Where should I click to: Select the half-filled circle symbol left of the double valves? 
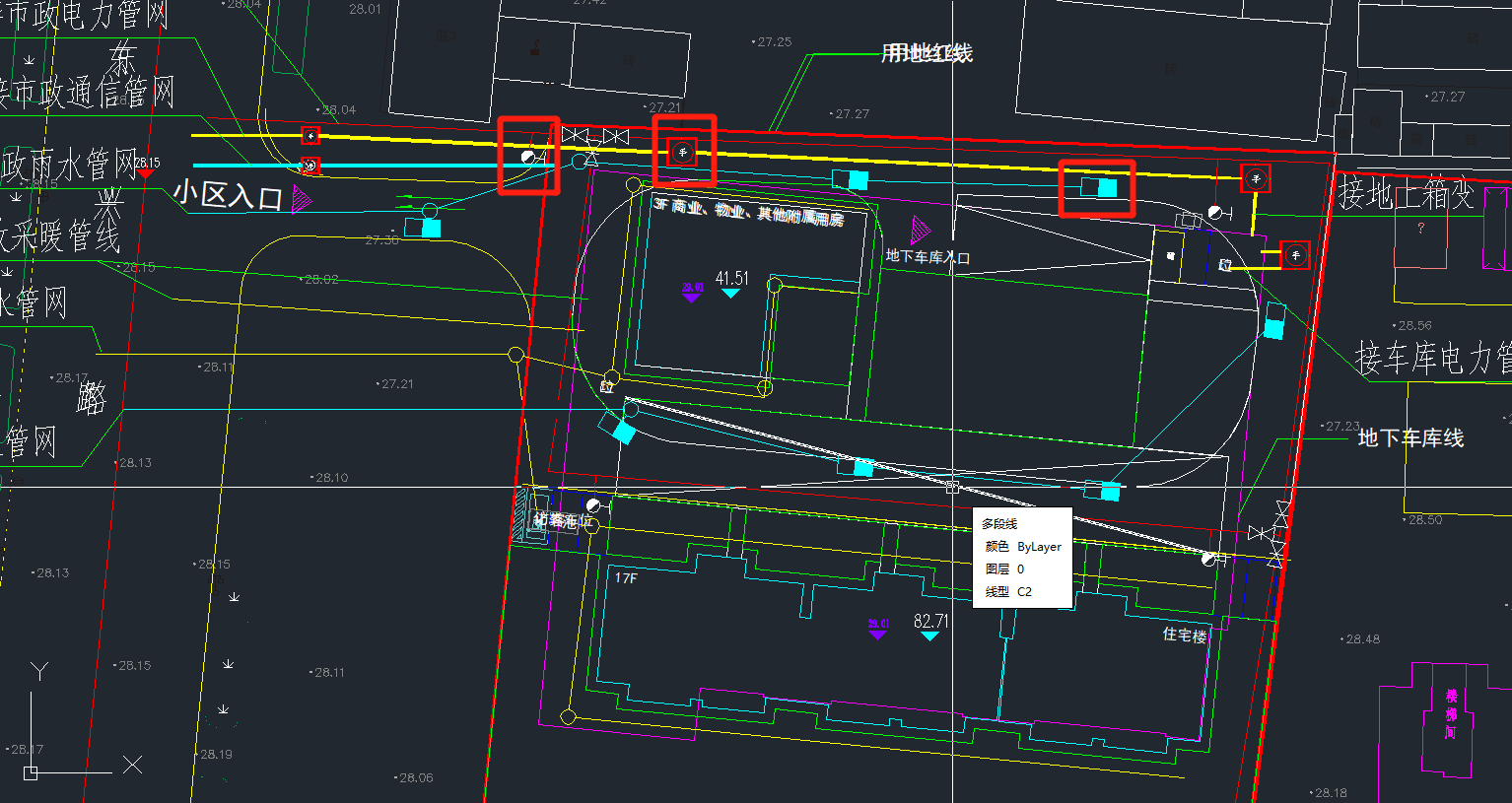[528, 156]
